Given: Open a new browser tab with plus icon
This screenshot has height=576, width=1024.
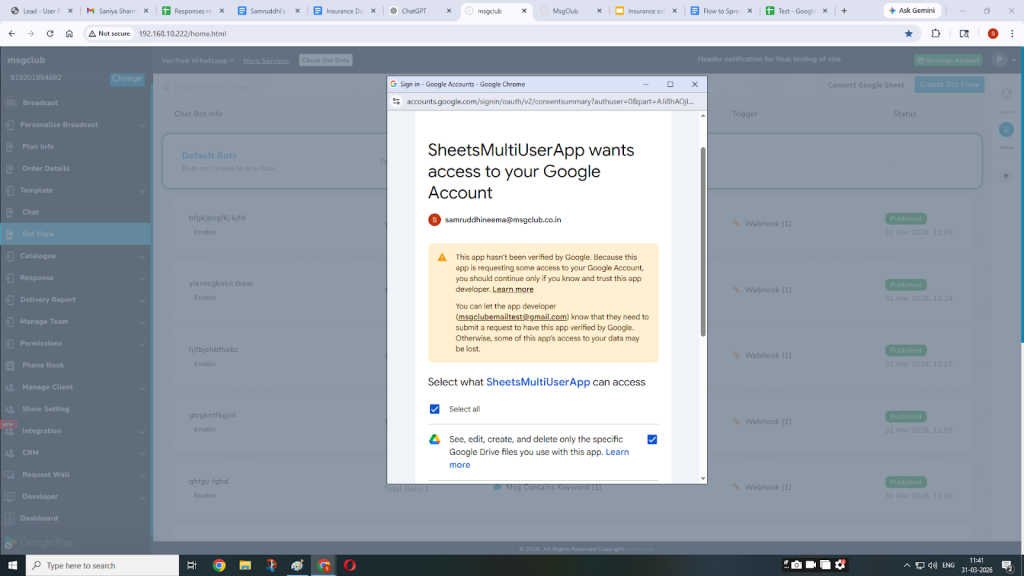Looking at the screenshot, I should coord(844,10).
